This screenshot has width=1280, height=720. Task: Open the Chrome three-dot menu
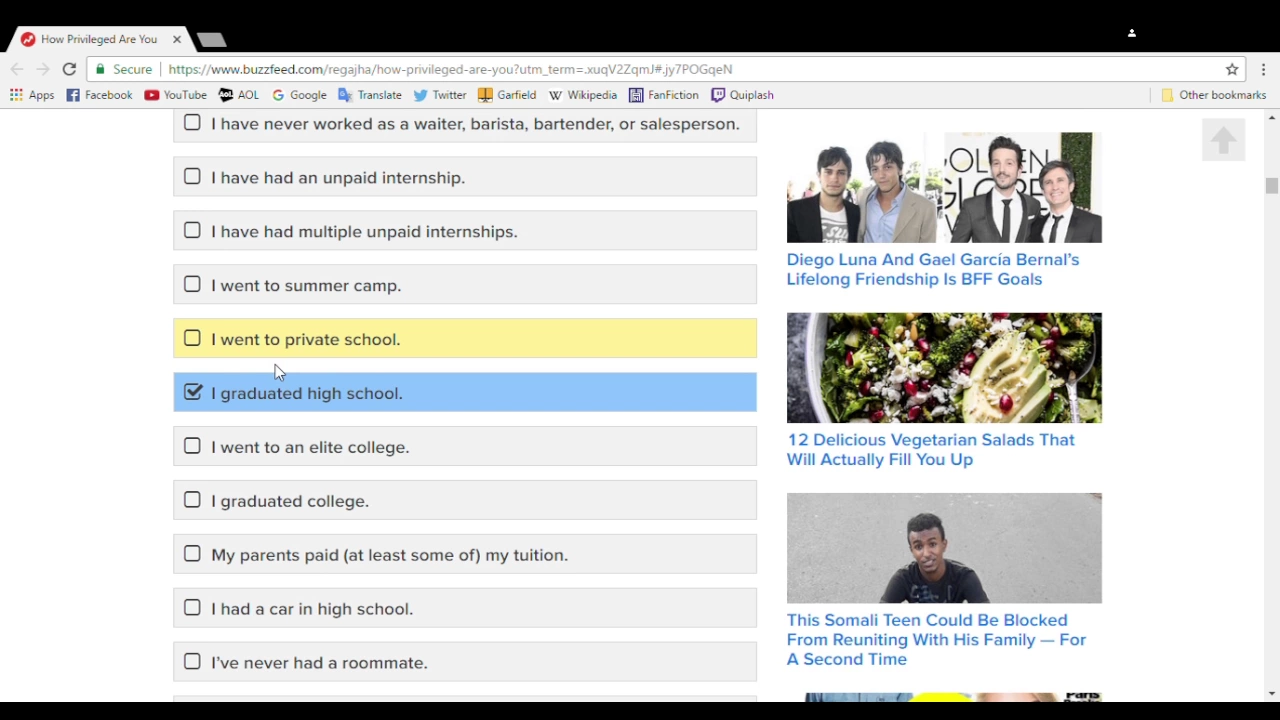[1264, 69]
